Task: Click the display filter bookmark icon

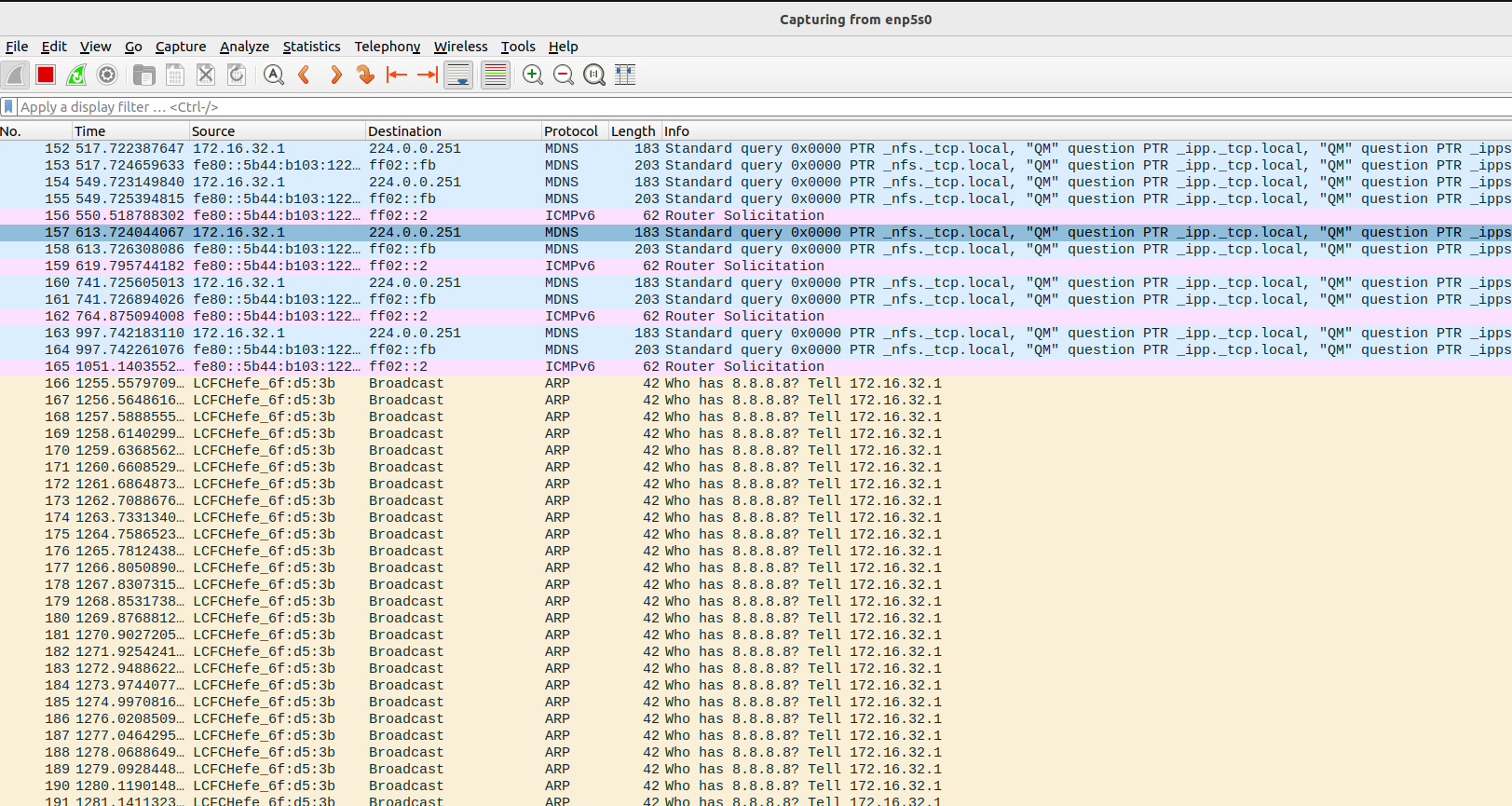Action: [8, 107]
